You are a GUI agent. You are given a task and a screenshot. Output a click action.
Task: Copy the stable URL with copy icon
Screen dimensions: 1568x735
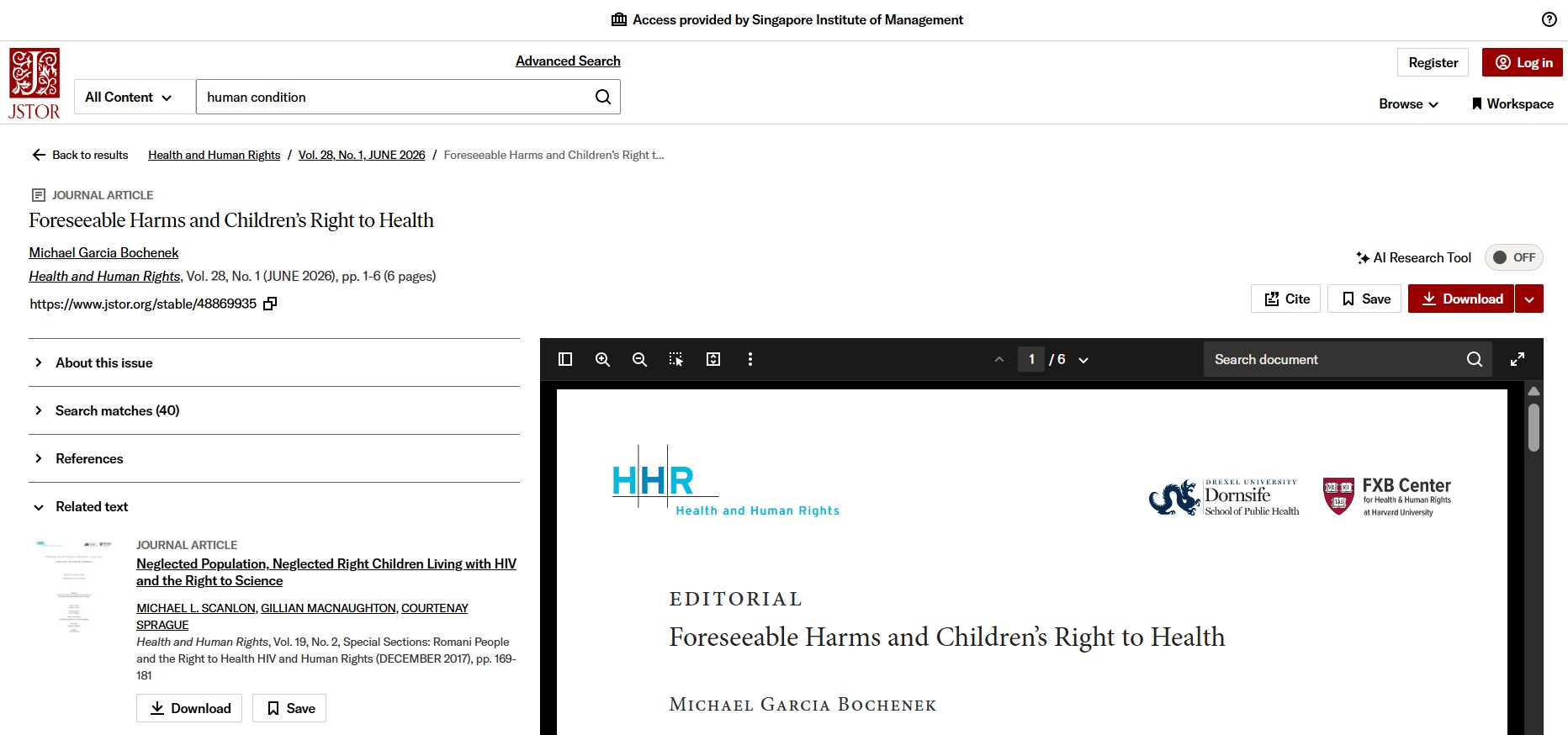pos(270,304)
